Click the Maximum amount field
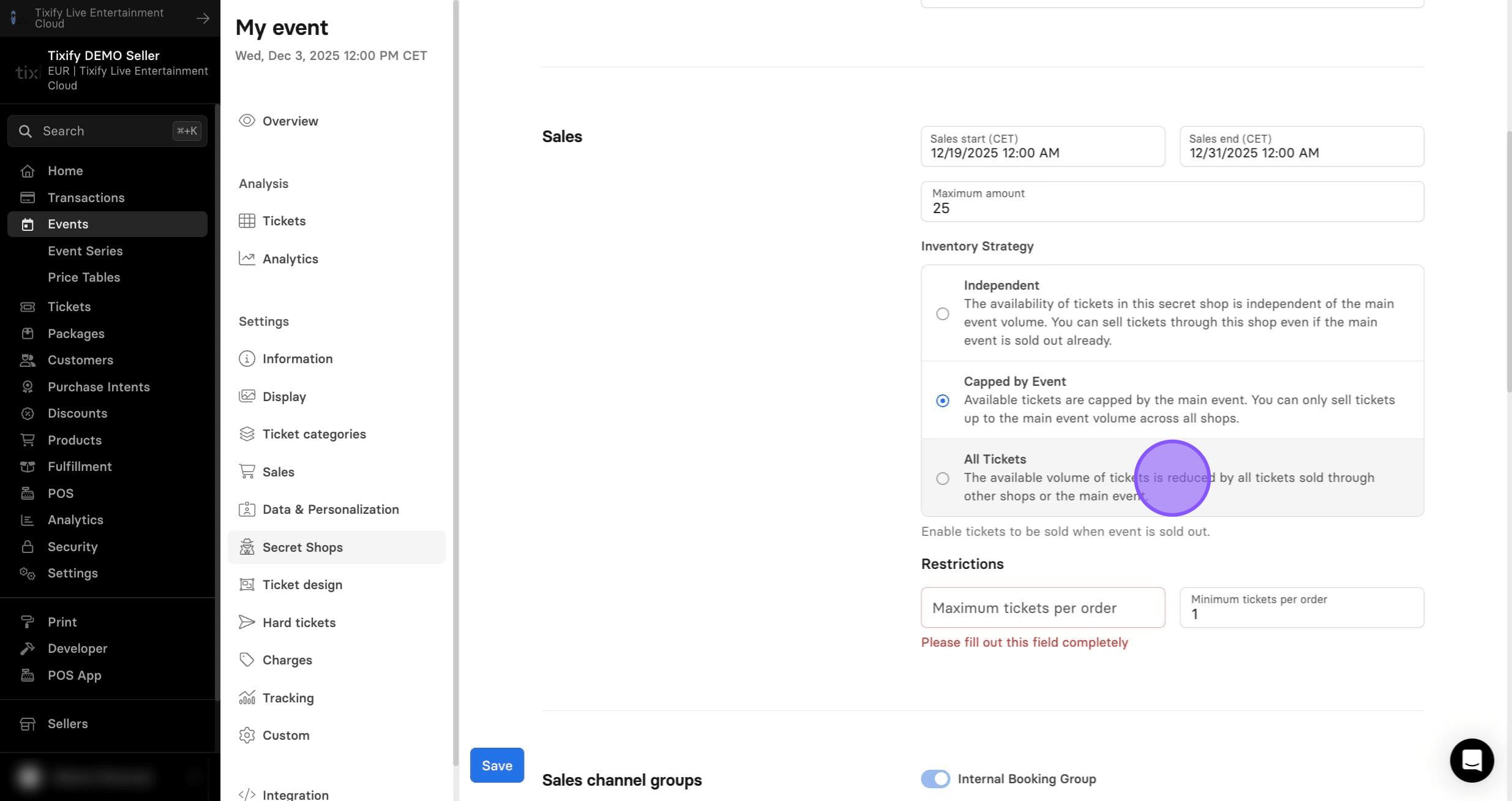Screen dimensions: 1512x801 click(1172, 201)
